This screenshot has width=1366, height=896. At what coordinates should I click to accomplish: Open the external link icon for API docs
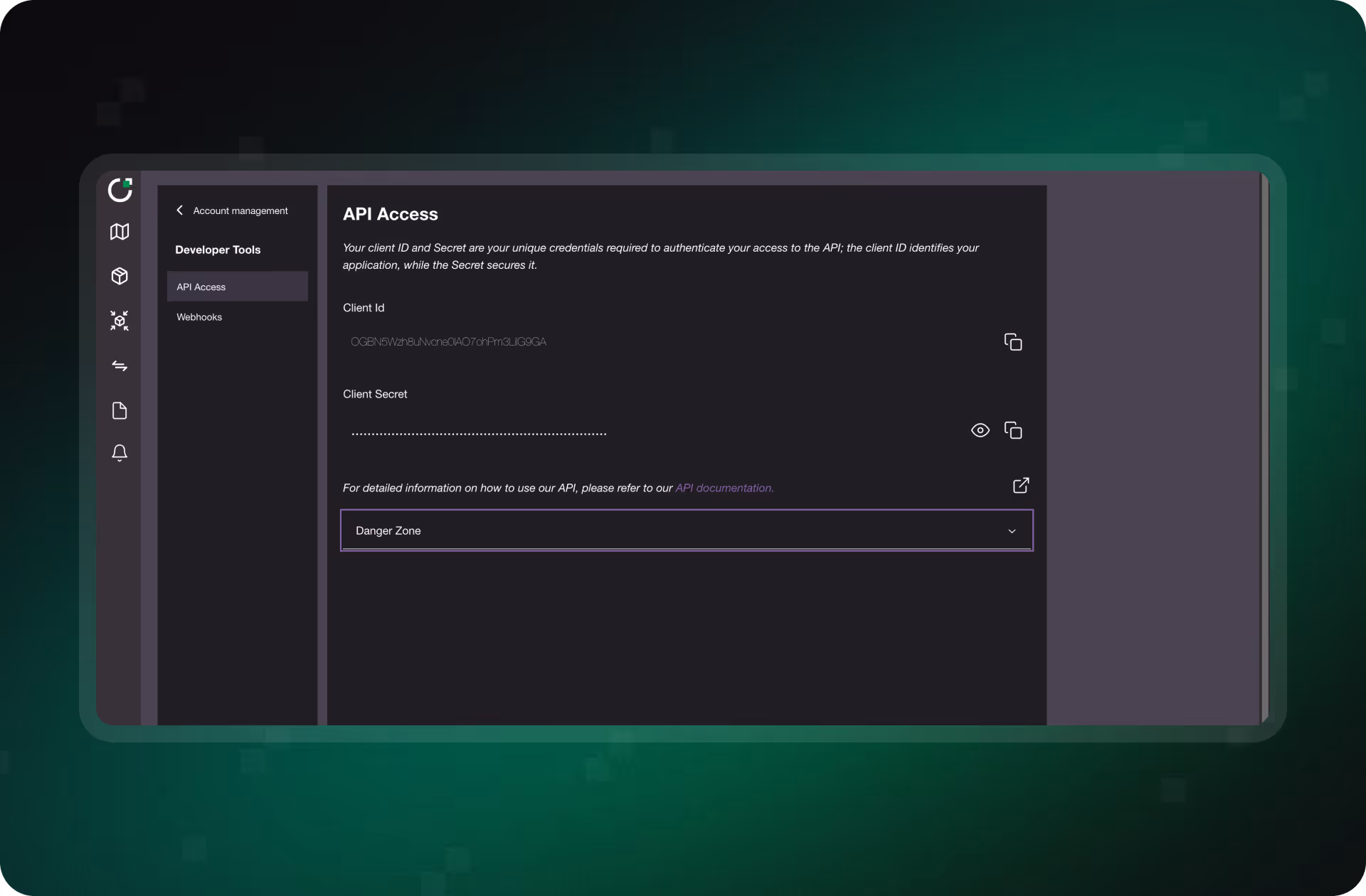(1021, 485)
